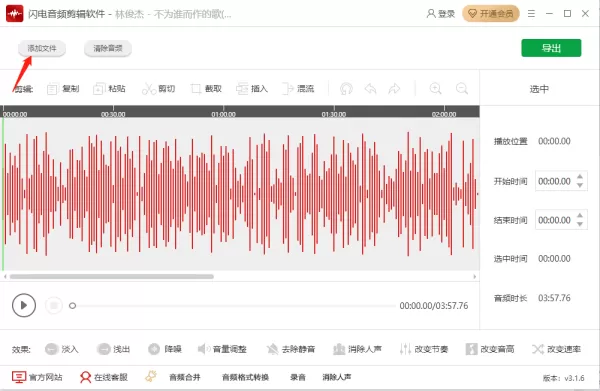Screen dimensions: 600x391
Task: Open the 音频合并 audio merge tool
Action: tap(185, 377)
